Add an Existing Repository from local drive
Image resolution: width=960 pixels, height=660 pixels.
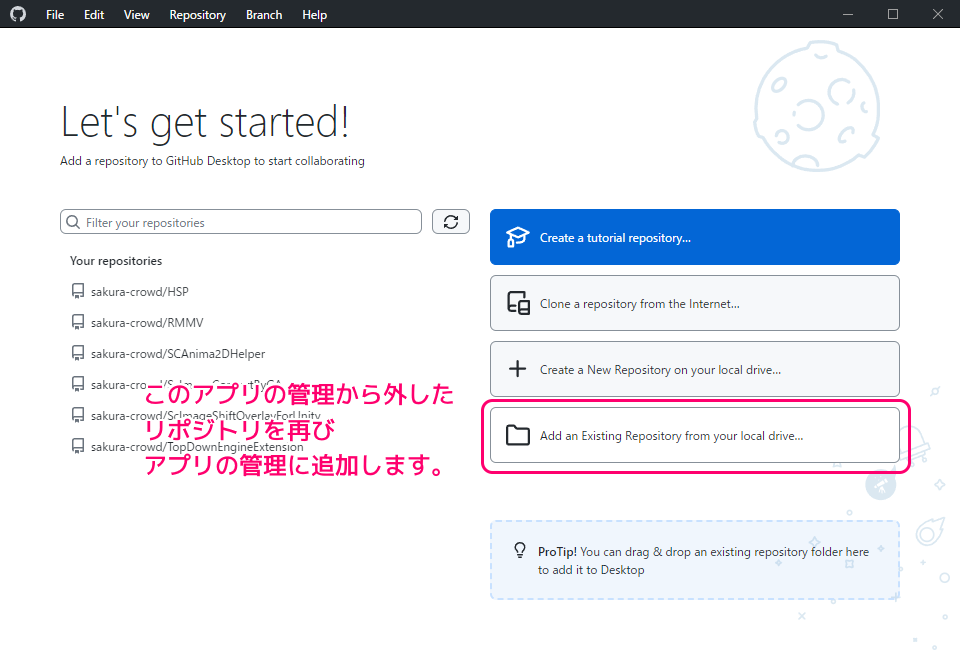[694, 435]
